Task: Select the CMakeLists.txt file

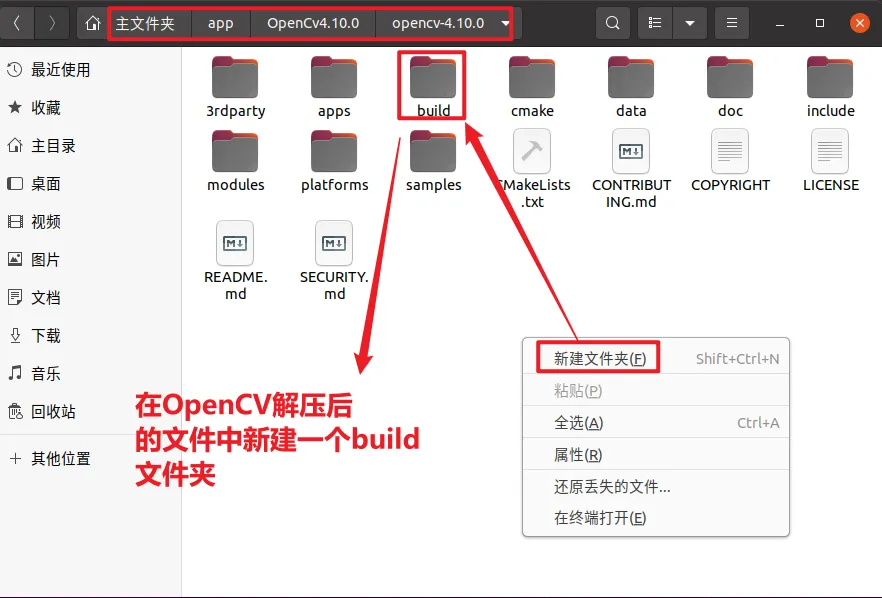Action: pyautogui.click(x=532, y=169)
